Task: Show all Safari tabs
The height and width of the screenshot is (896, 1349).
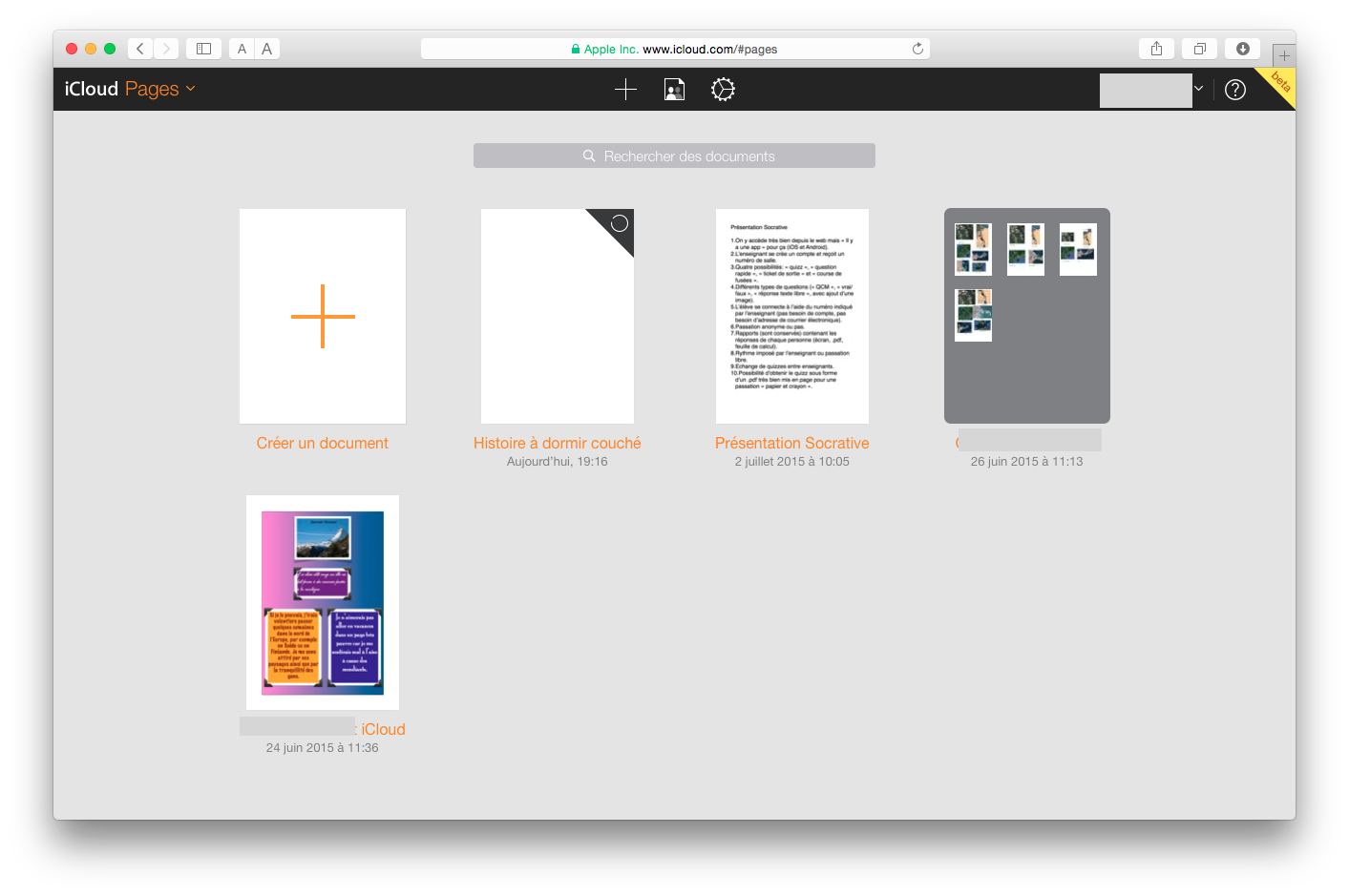Action: pos(1199,49)
